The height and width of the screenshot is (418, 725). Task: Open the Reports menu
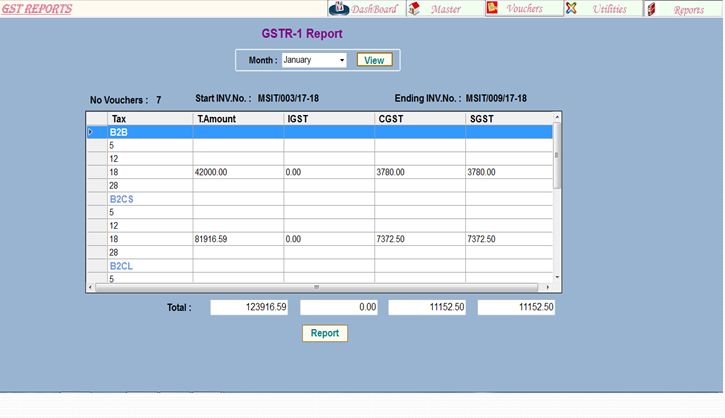coord(682,8)
